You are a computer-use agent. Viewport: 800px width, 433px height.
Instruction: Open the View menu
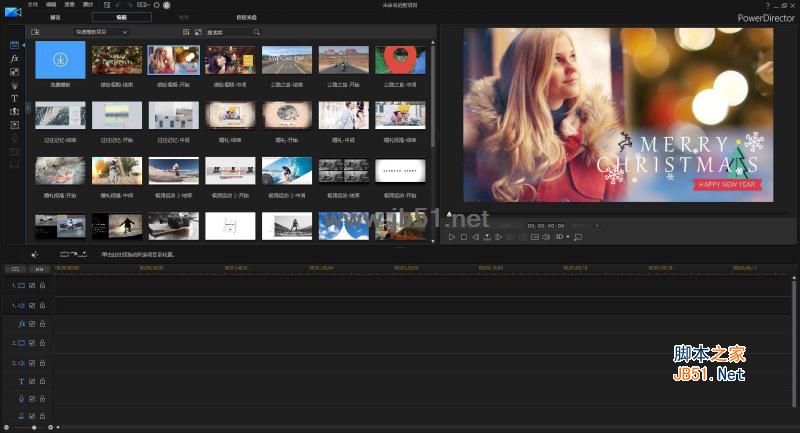coord(69,5)
